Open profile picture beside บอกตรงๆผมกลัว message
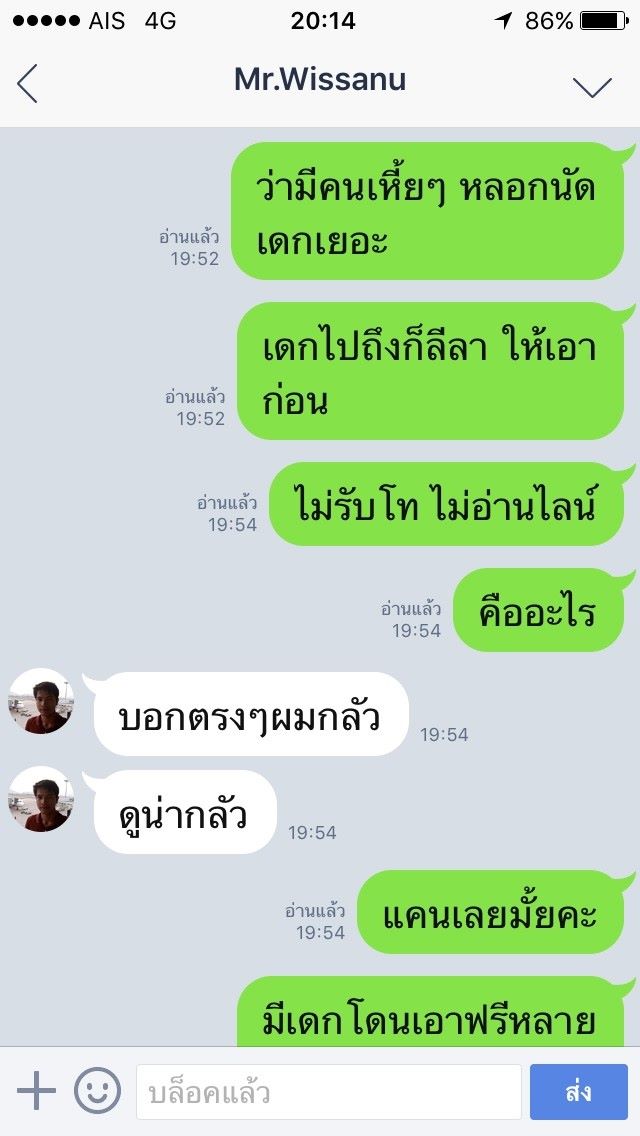The image size is (640, 1136). coord(41,701)
